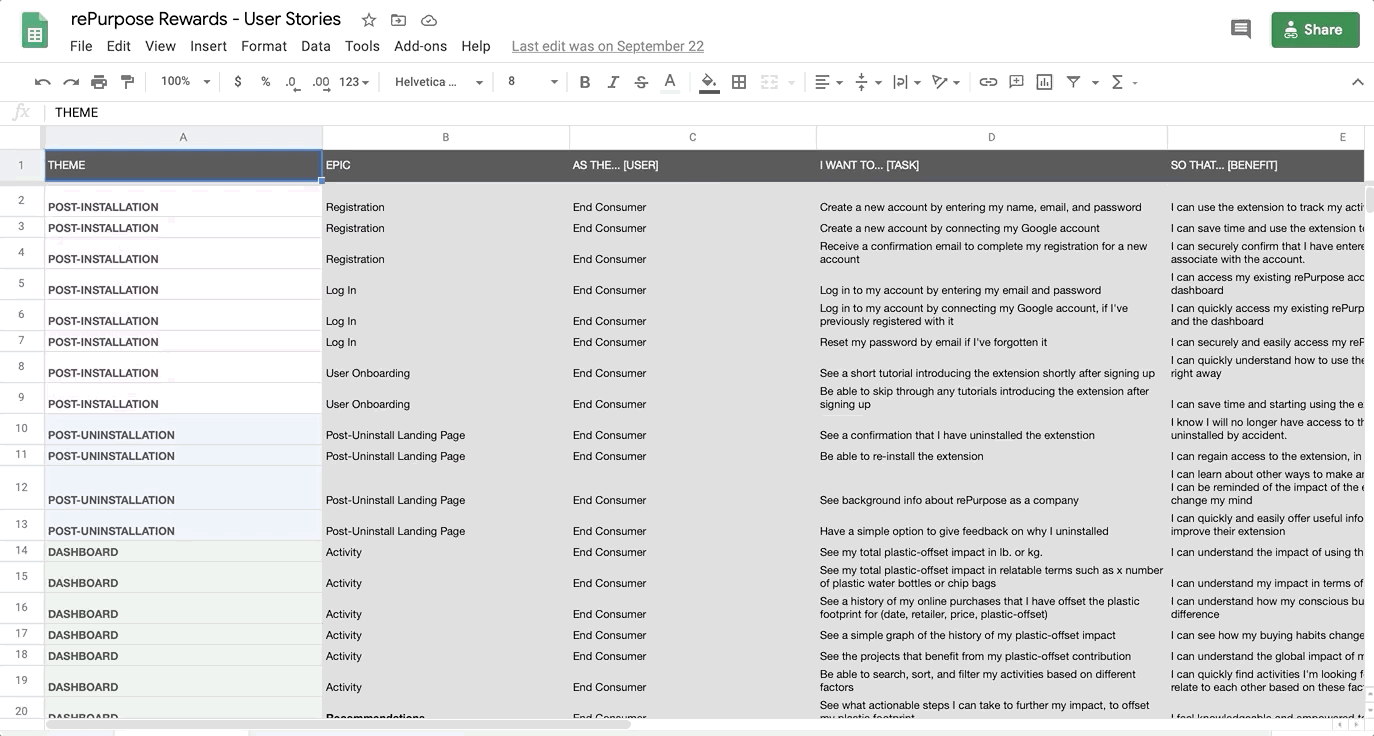The height and width of the screenshot is (736, 1374).
Task: Open the View menu
Action: (160, 46)
